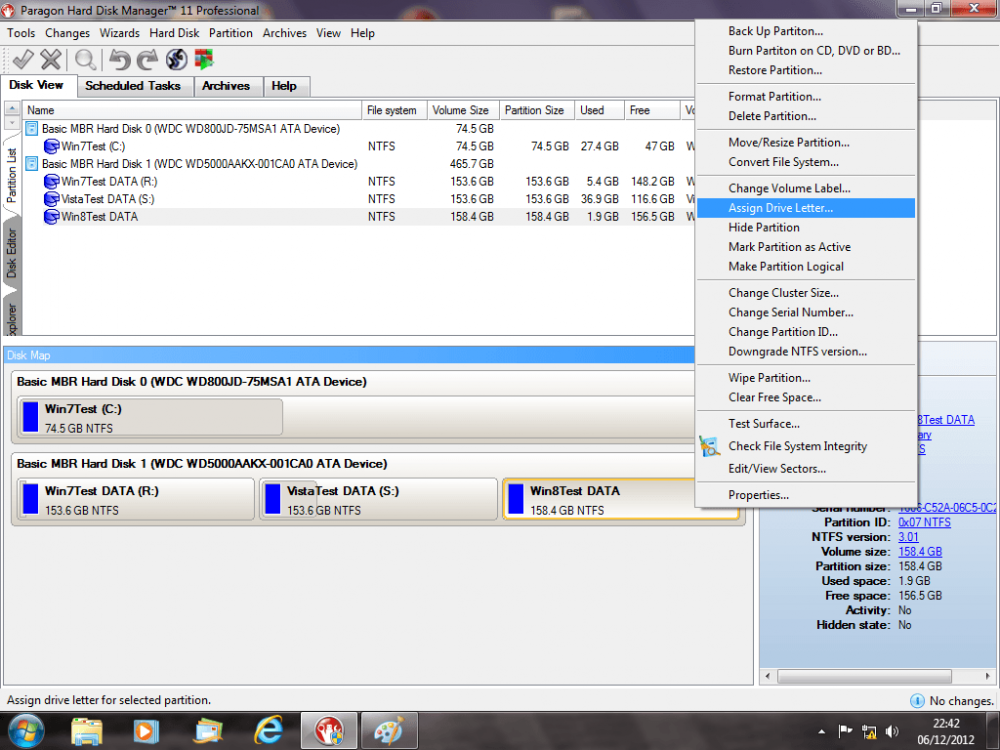The width and height of the screenshot is (1000, 750).
Task: Click the 27.4 GB used cell
Action: [x=599, y=147]
